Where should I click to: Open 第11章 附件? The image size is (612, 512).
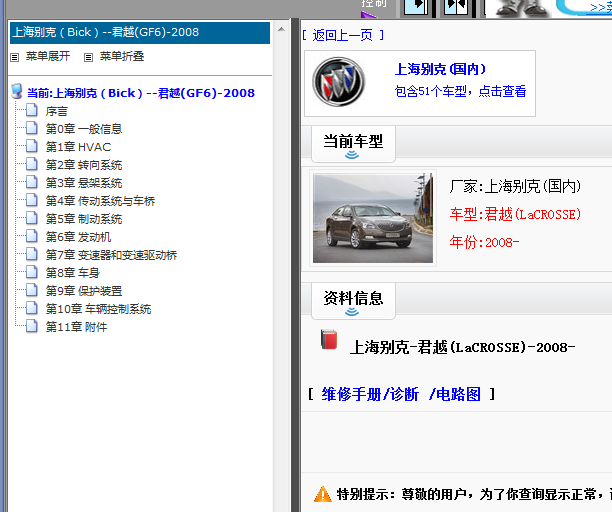76,327
